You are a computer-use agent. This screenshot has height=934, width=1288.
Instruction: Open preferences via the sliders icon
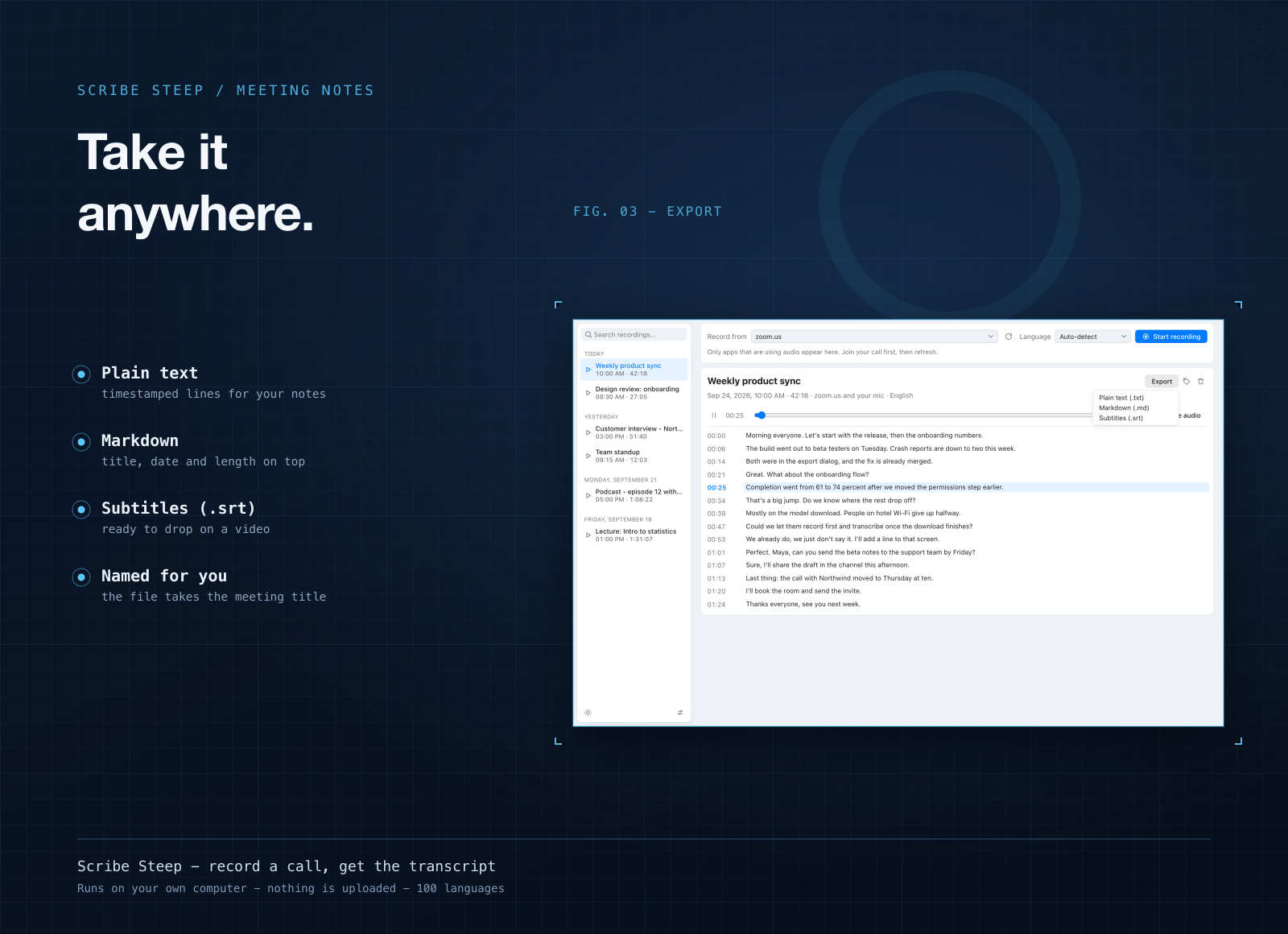coord(680,713)
